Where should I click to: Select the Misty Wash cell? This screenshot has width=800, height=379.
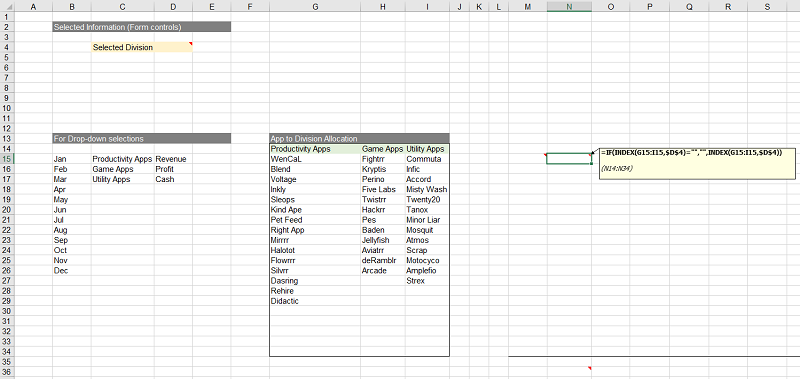tap(427, 189)
